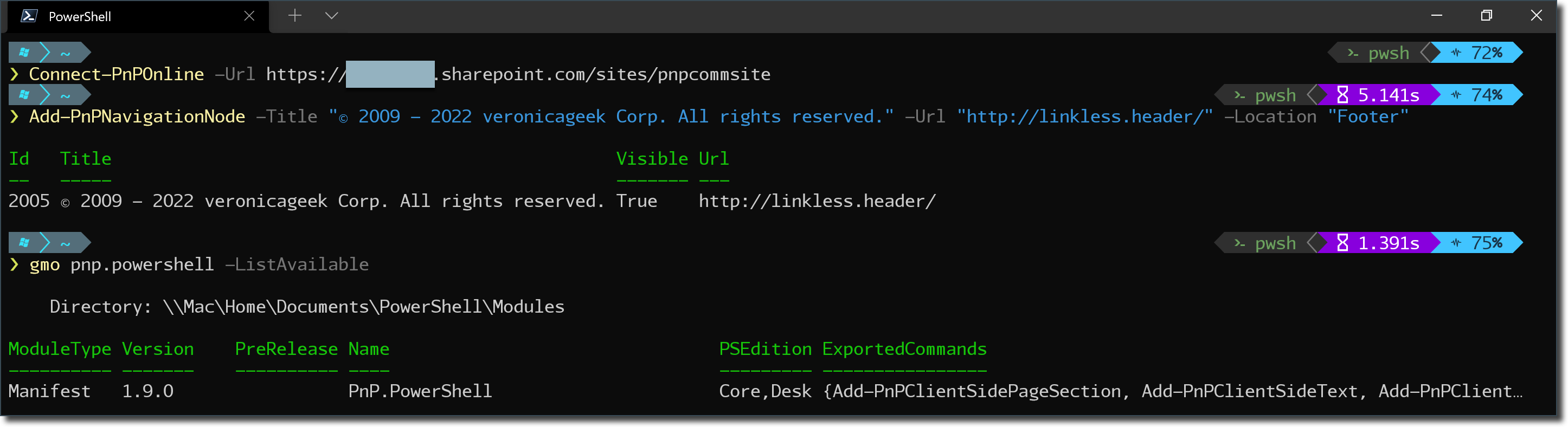Click the Windows logo segment in the first prompt
Viewport: 1568px width, 427px height.
click(x=23, y=53)
